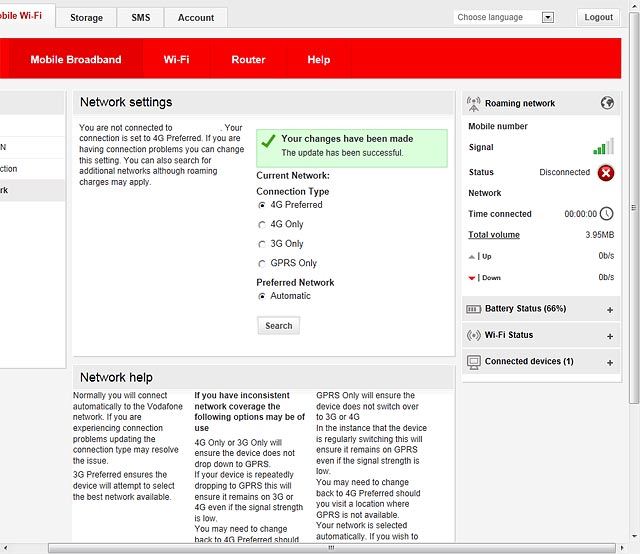640x554 pixels.
Task: Click the vertical scrollbar thumb
Action: coord(634,207)
